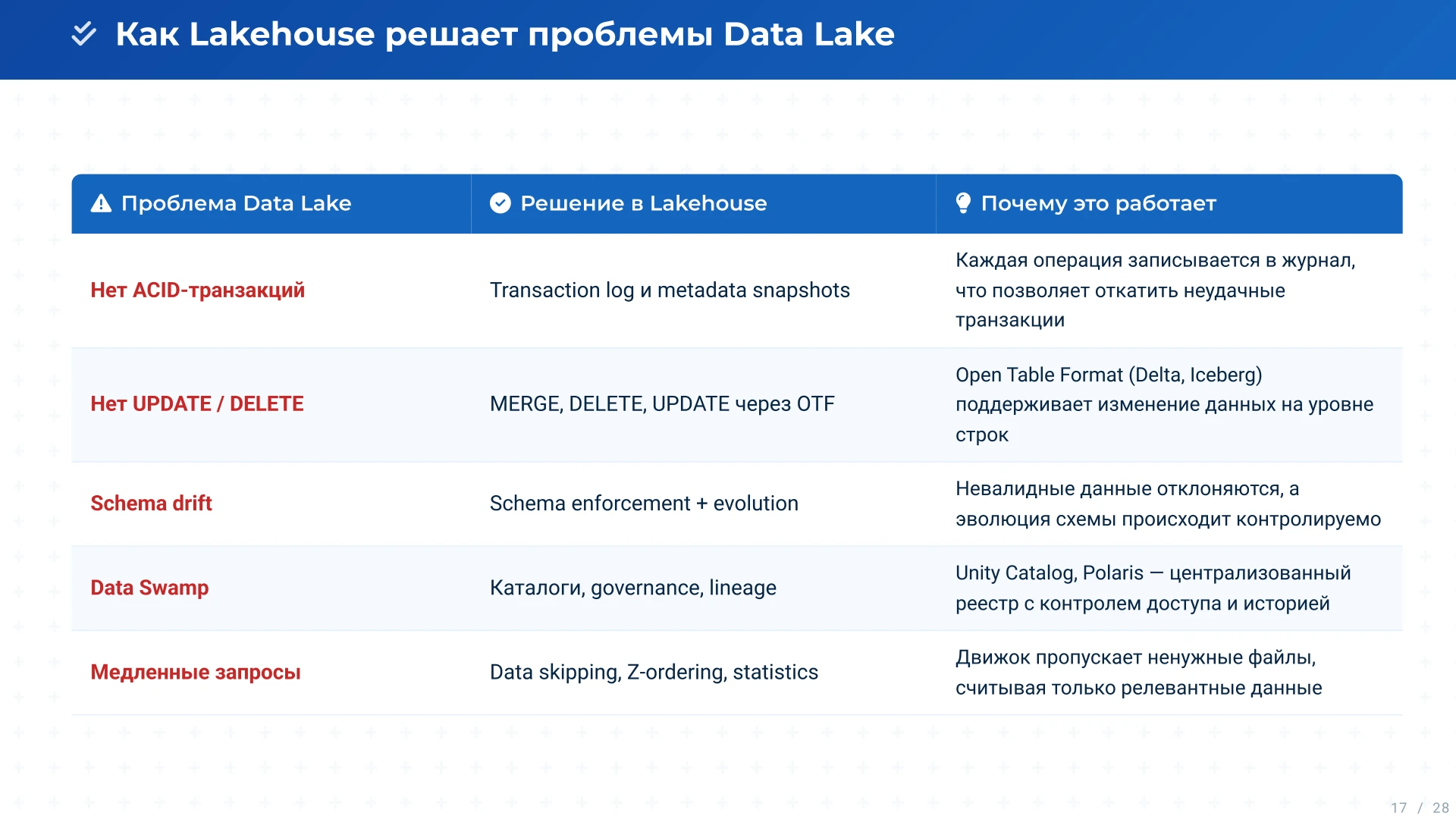
Task: Select the 'Решение в Lakehouse' column header
Action: (x=643, y=203)
